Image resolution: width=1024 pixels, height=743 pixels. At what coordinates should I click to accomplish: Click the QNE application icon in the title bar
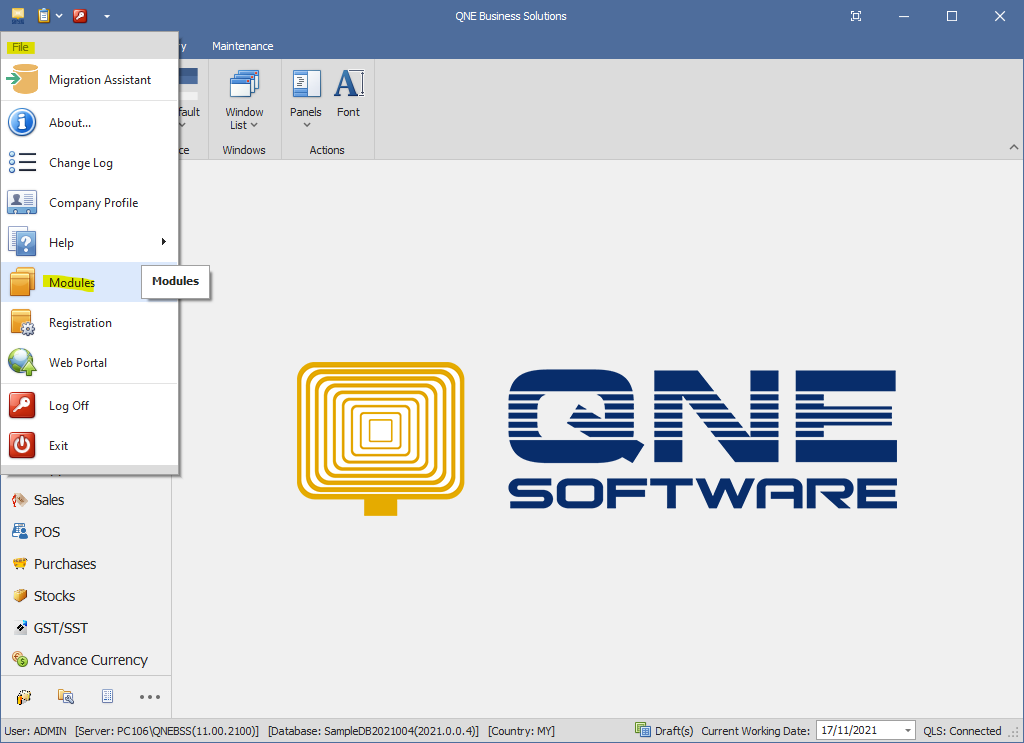[x=18, y=16]
